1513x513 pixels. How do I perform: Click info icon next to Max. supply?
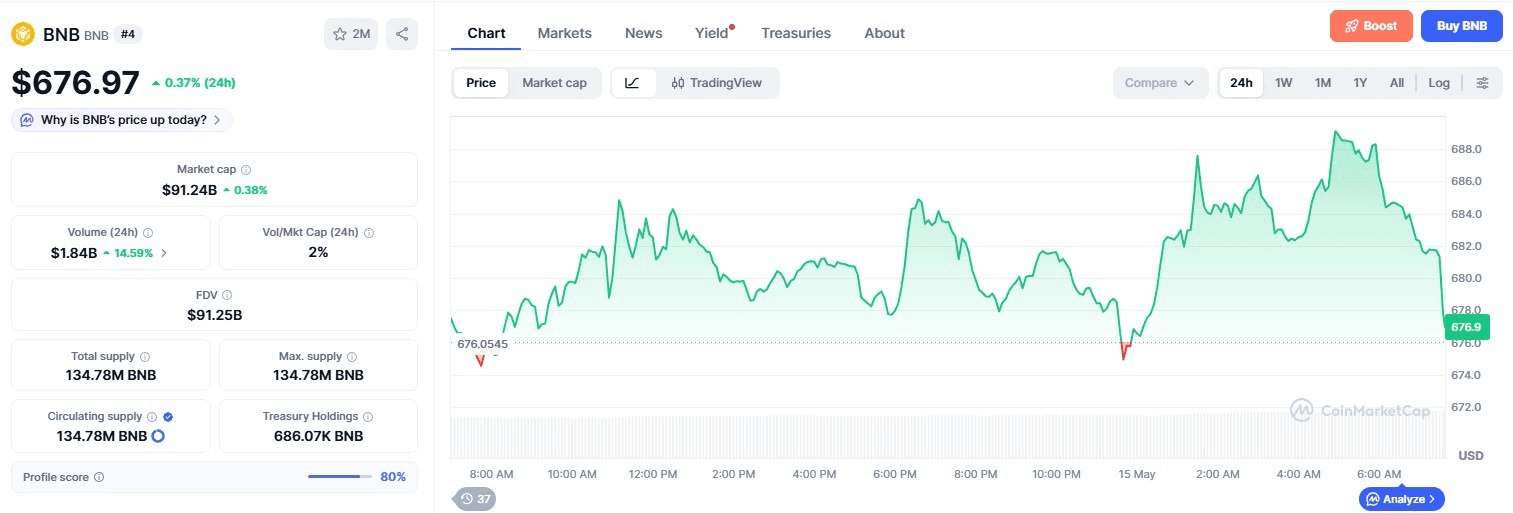point(352,356)
